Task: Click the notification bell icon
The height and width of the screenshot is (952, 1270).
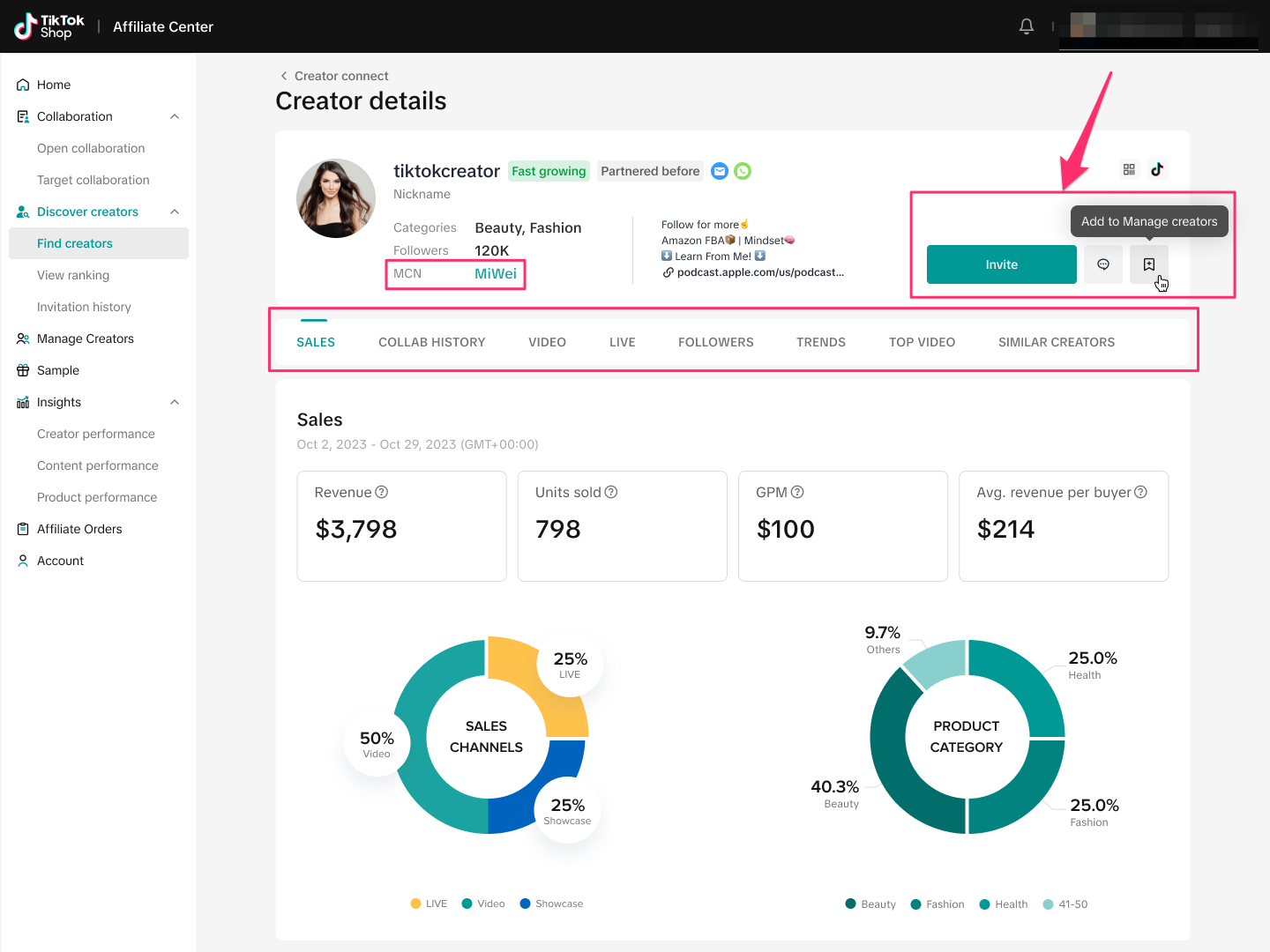Action: tap(1027, 26)
